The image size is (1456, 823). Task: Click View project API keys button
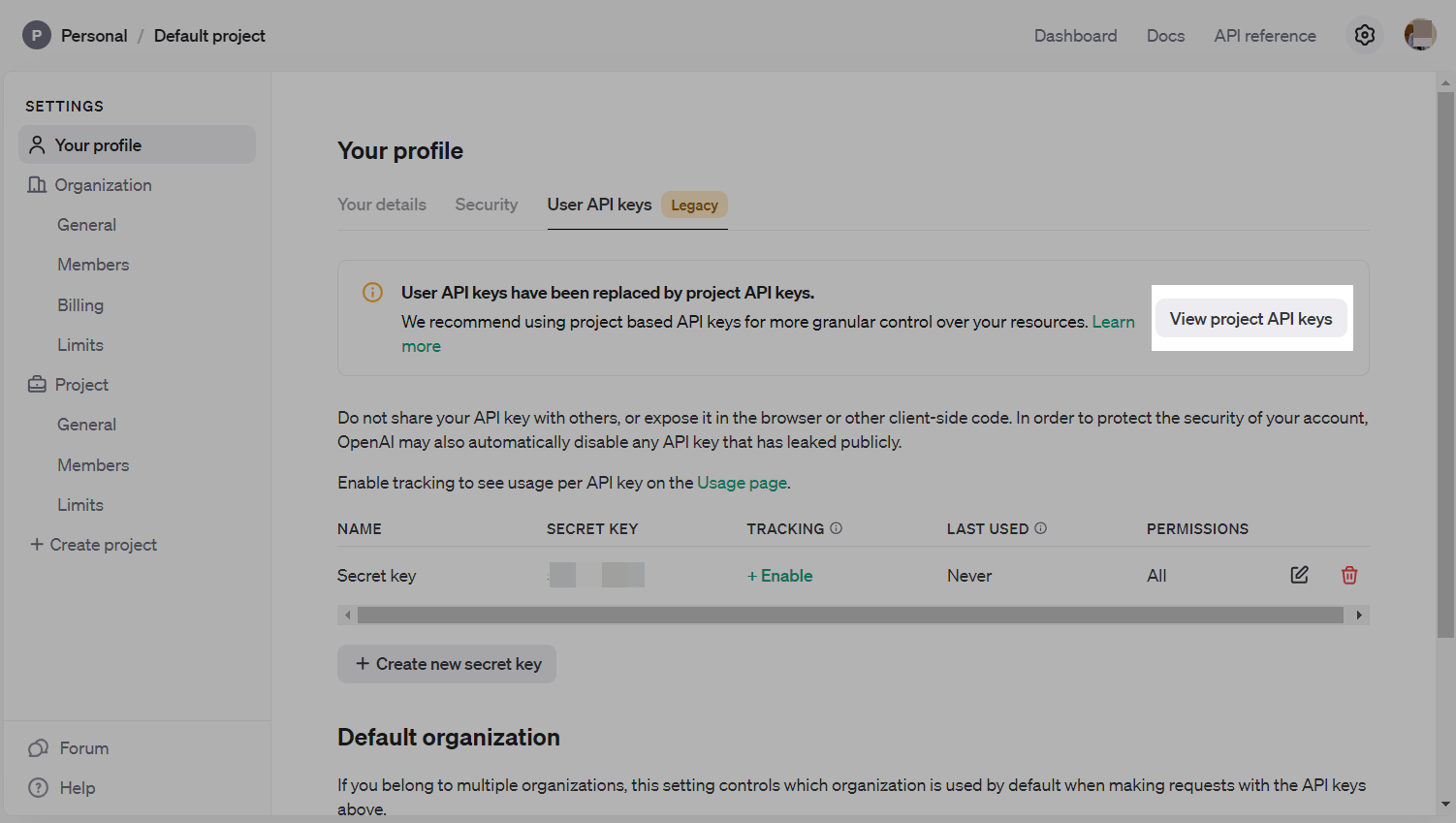[1250, 319]
